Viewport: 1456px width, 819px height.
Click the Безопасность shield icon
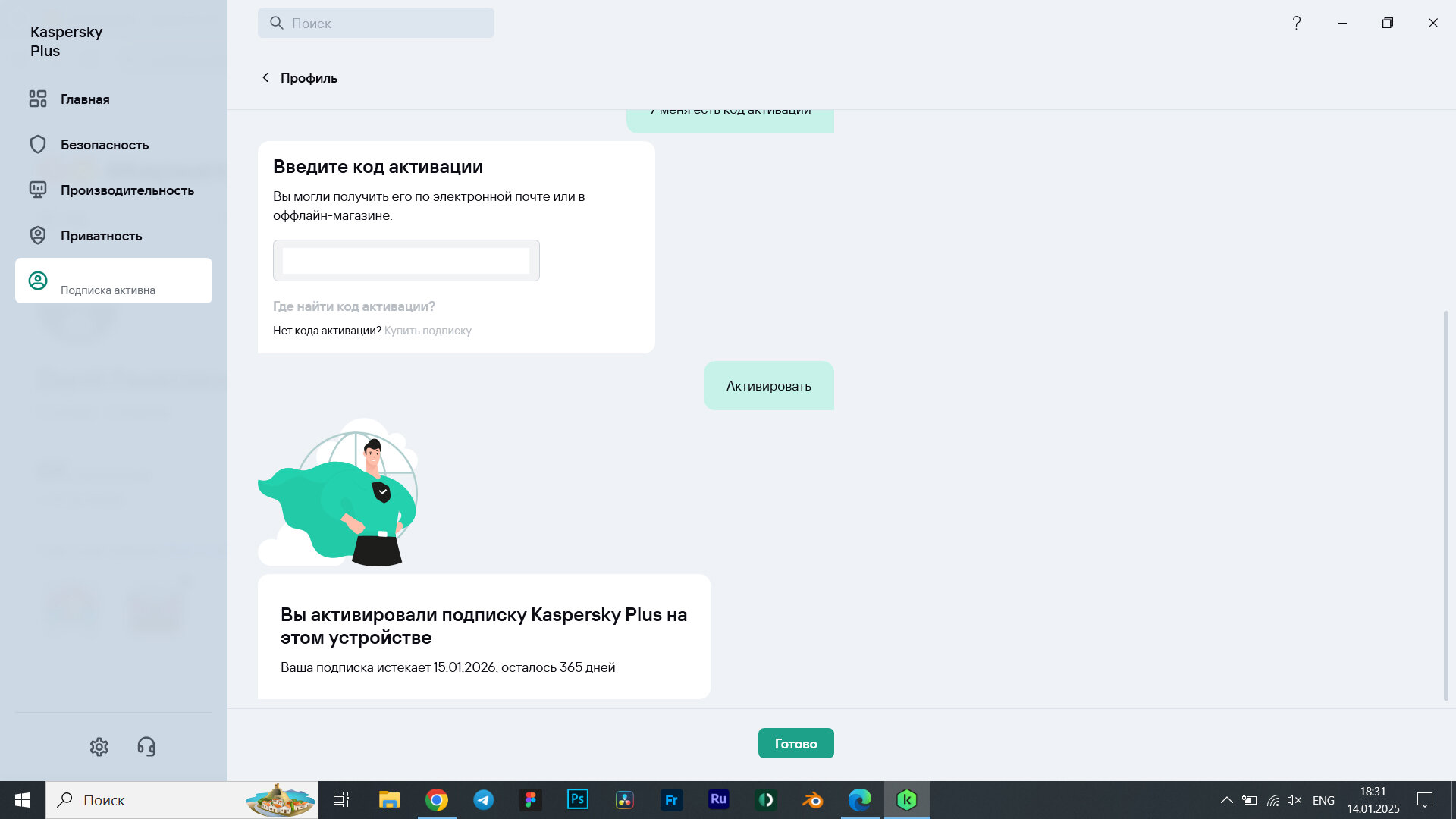[38, 144]
